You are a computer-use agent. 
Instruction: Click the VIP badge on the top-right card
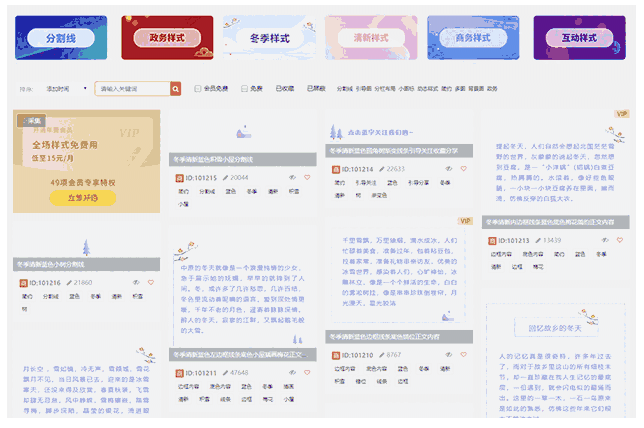pos(622,114)
